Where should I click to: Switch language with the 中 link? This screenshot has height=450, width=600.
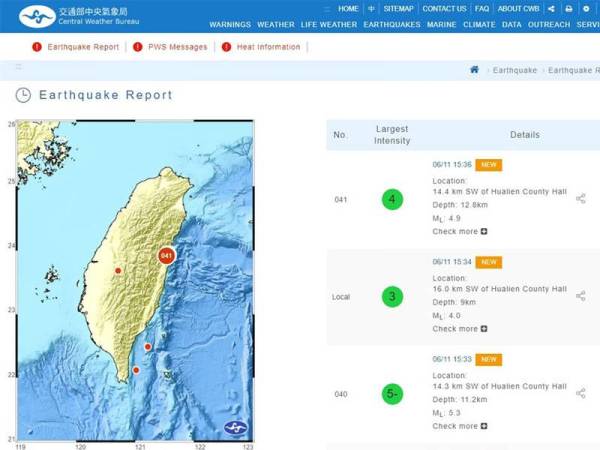click(x=371, y=9)
